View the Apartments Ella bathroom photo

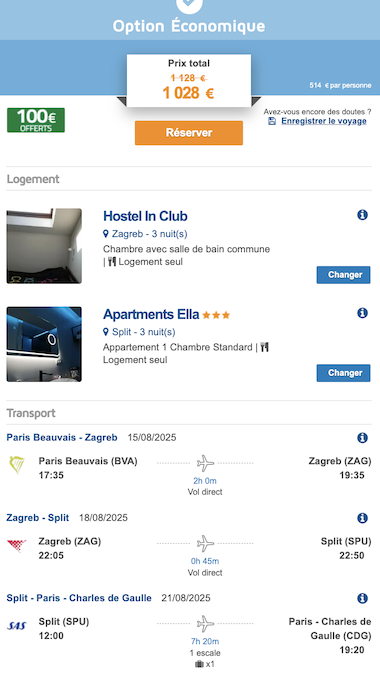click(44, 344)
